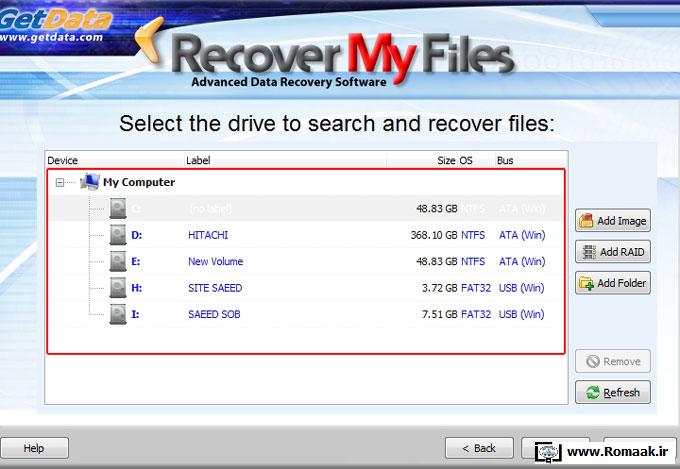Select drive letter D:

tap(137, 235)
